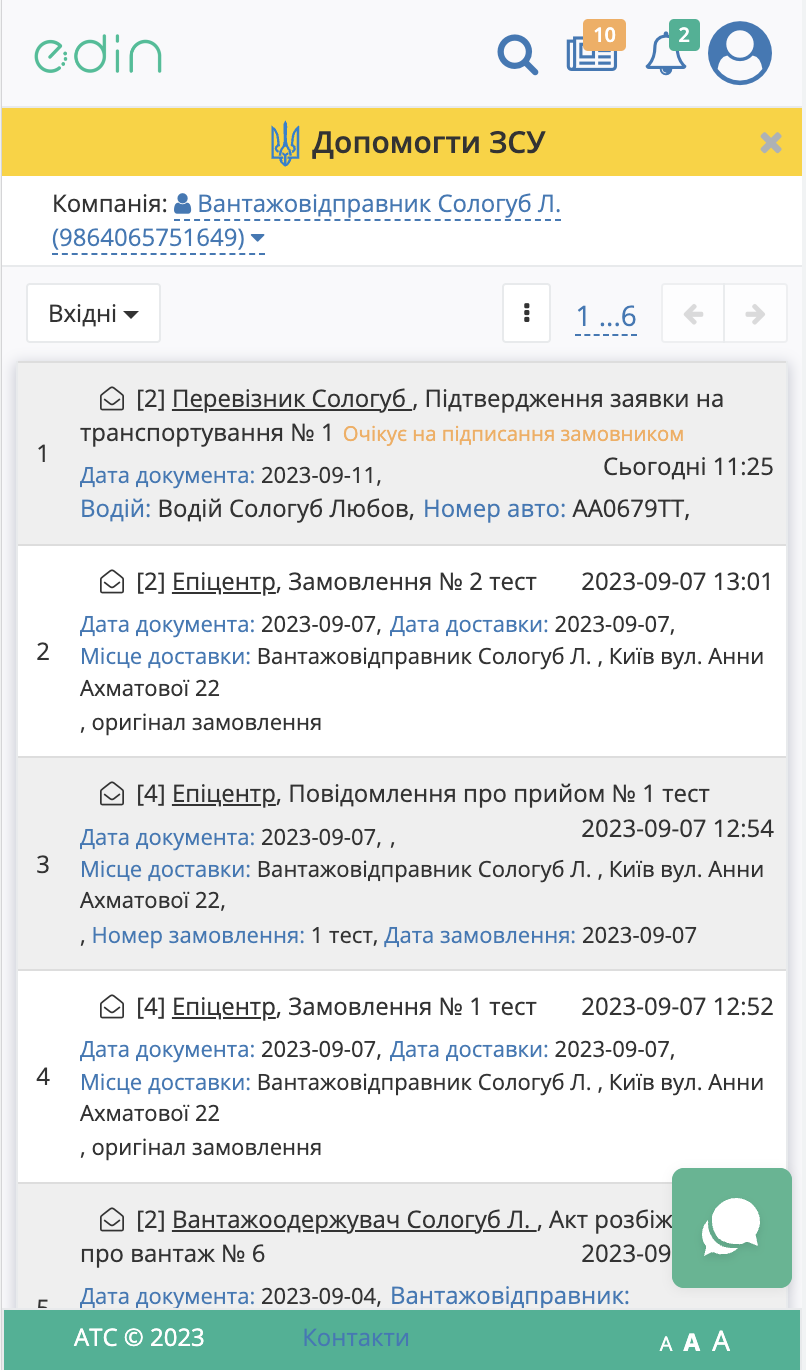Open the notifications bell icon

click(x=666, y=54)
